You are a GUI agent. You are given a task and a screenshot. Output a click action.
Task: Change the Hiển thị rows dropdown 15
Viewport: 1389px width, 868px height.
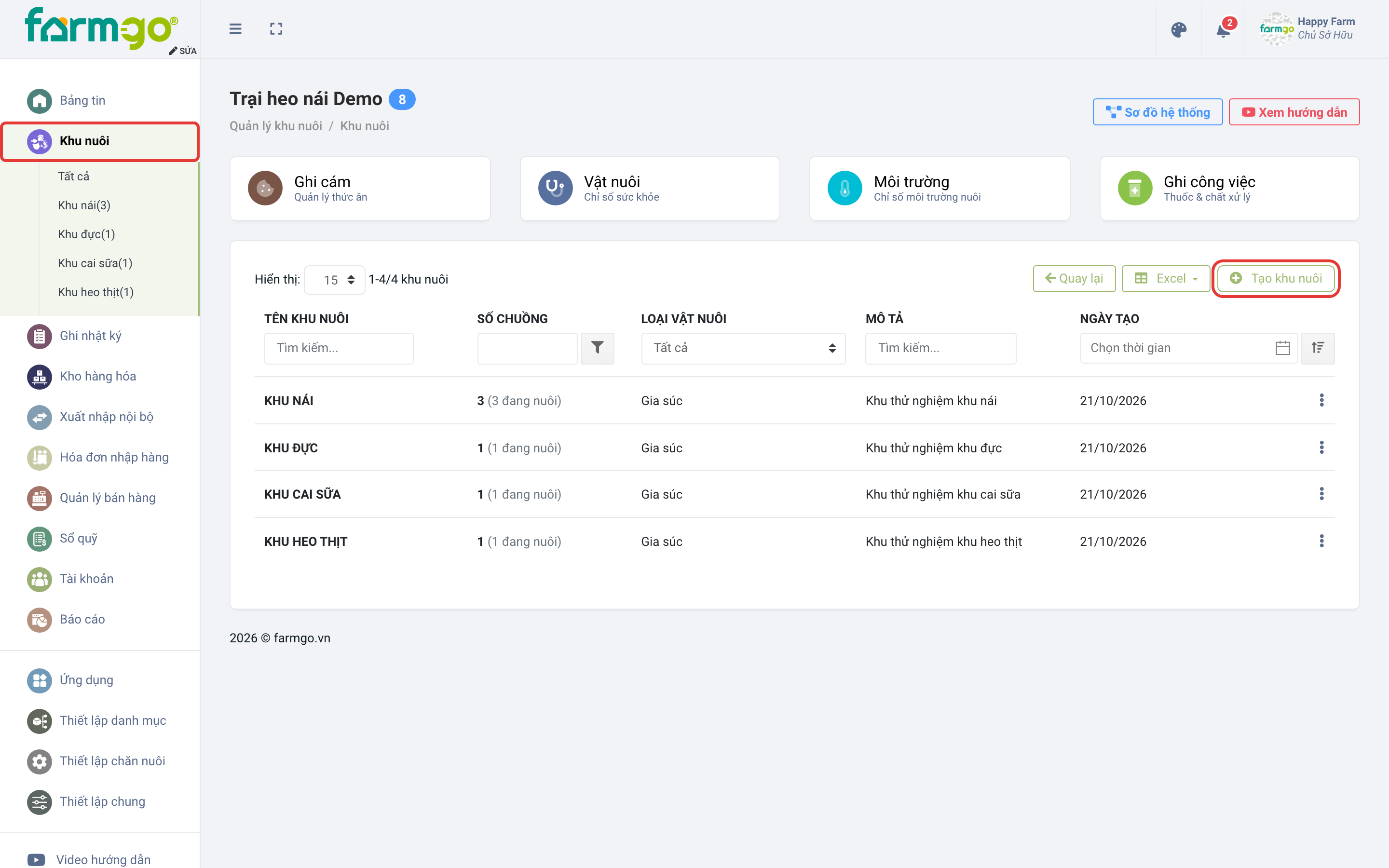(x=335, y=280)
